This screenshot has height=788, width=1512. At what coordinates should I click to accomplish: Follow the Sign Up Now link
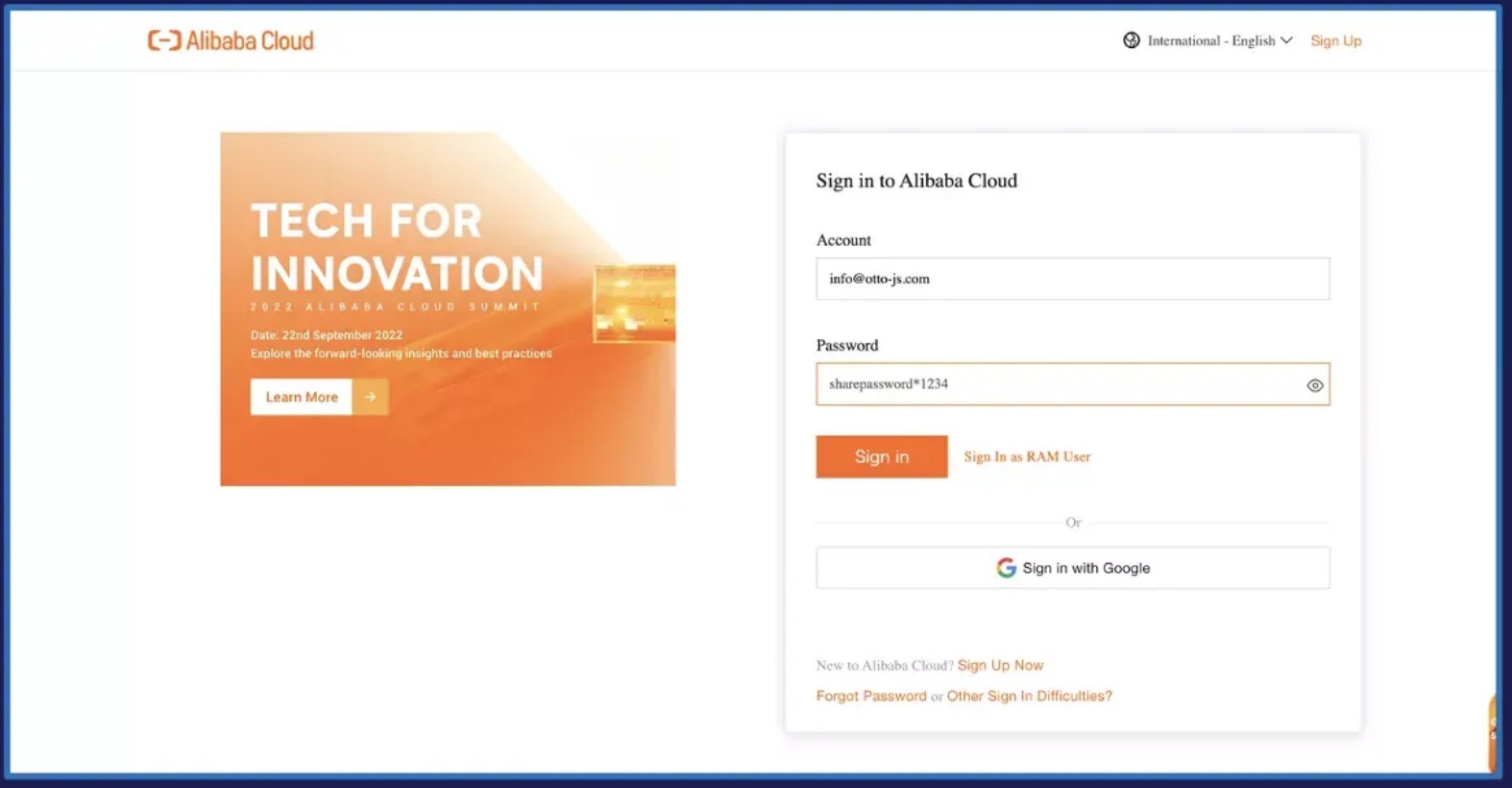(x=1000, y=665)
